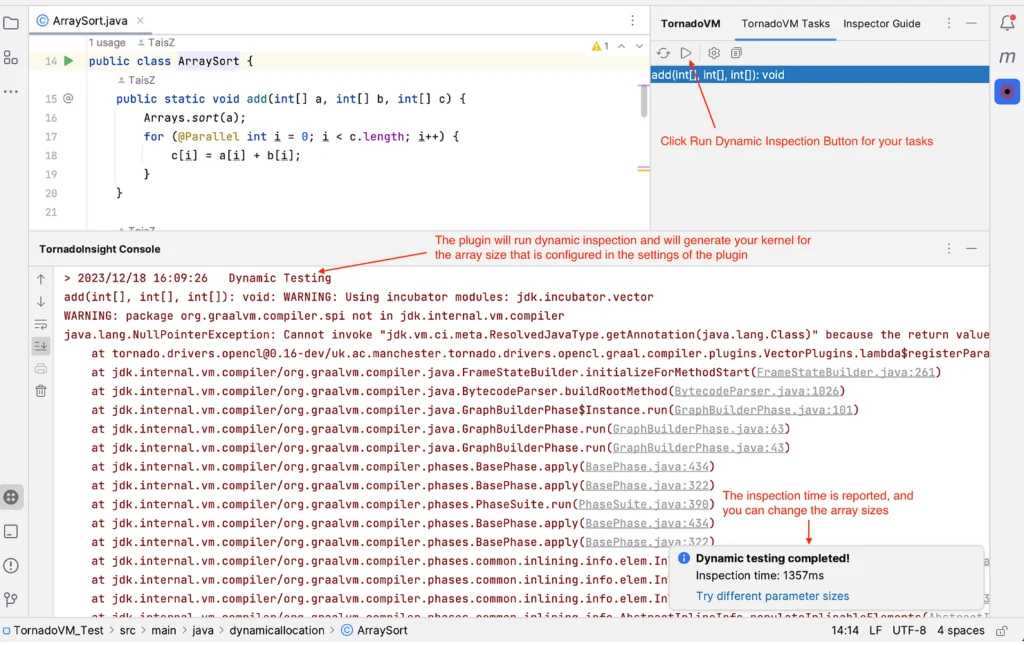Click the refresh tasks icon in TornadoVM panel
The image size is (1024, 645).
(663, 53)
